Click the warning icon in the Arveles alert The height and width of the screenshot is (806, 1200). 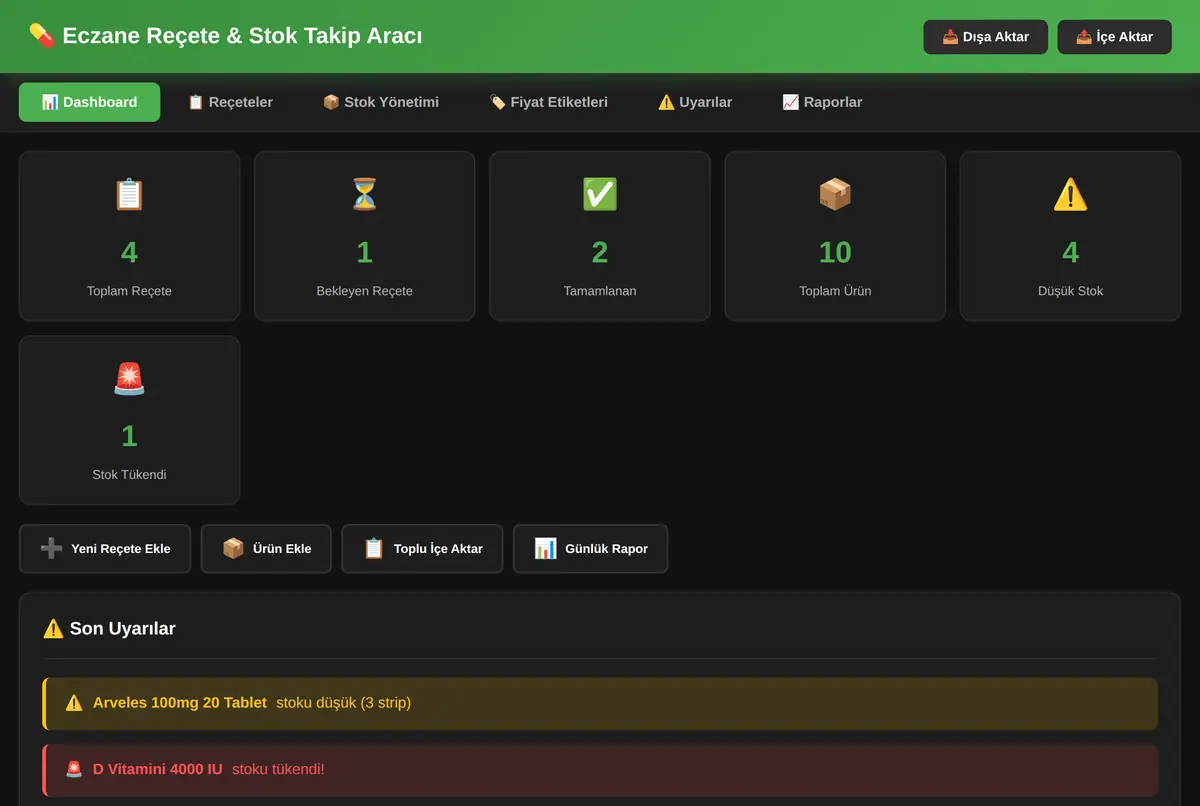click(74, 703)
